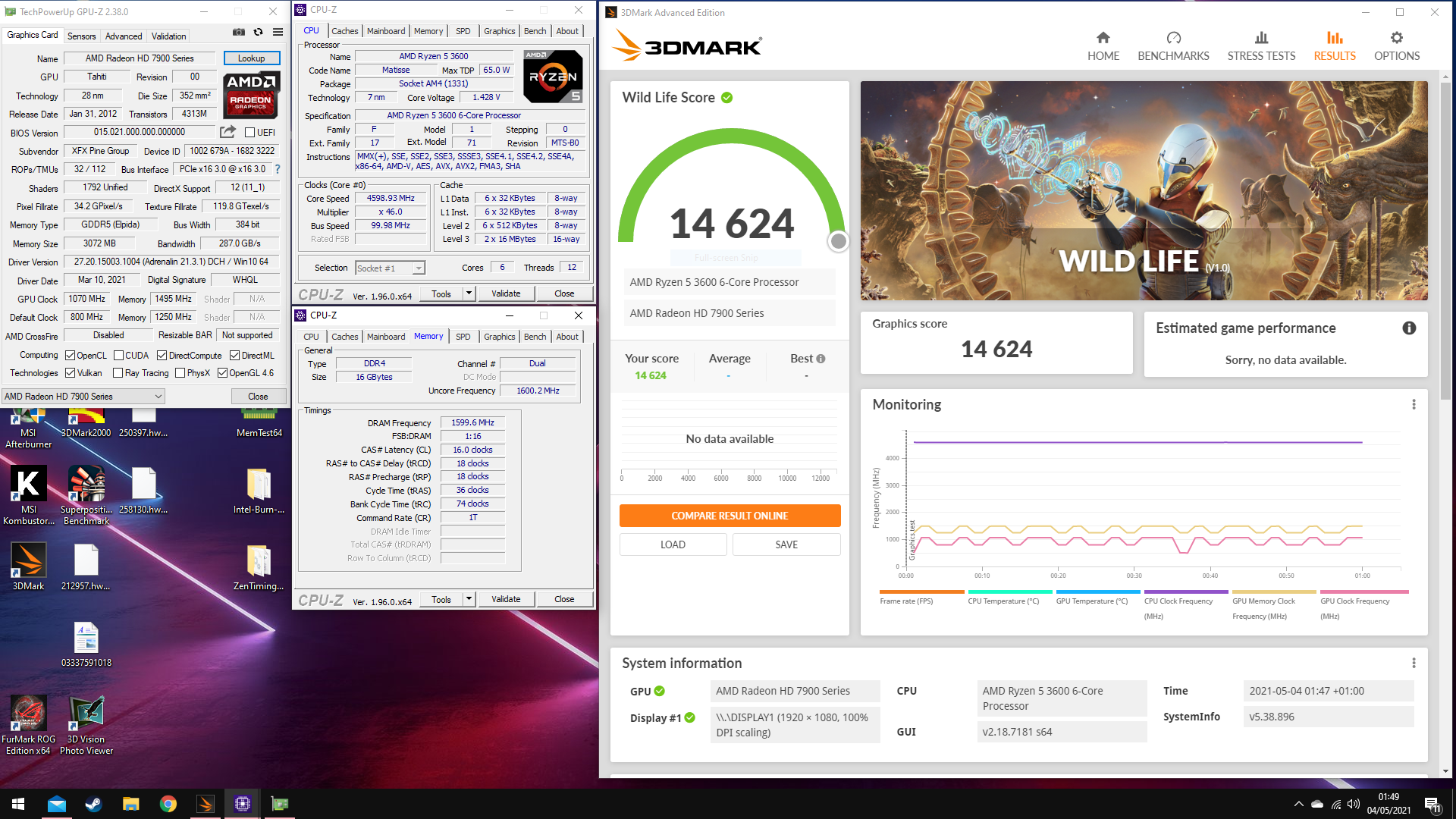Click the SAVE button in 3DMark
This screenshot has width=1456, height=819.
(786, 544)
